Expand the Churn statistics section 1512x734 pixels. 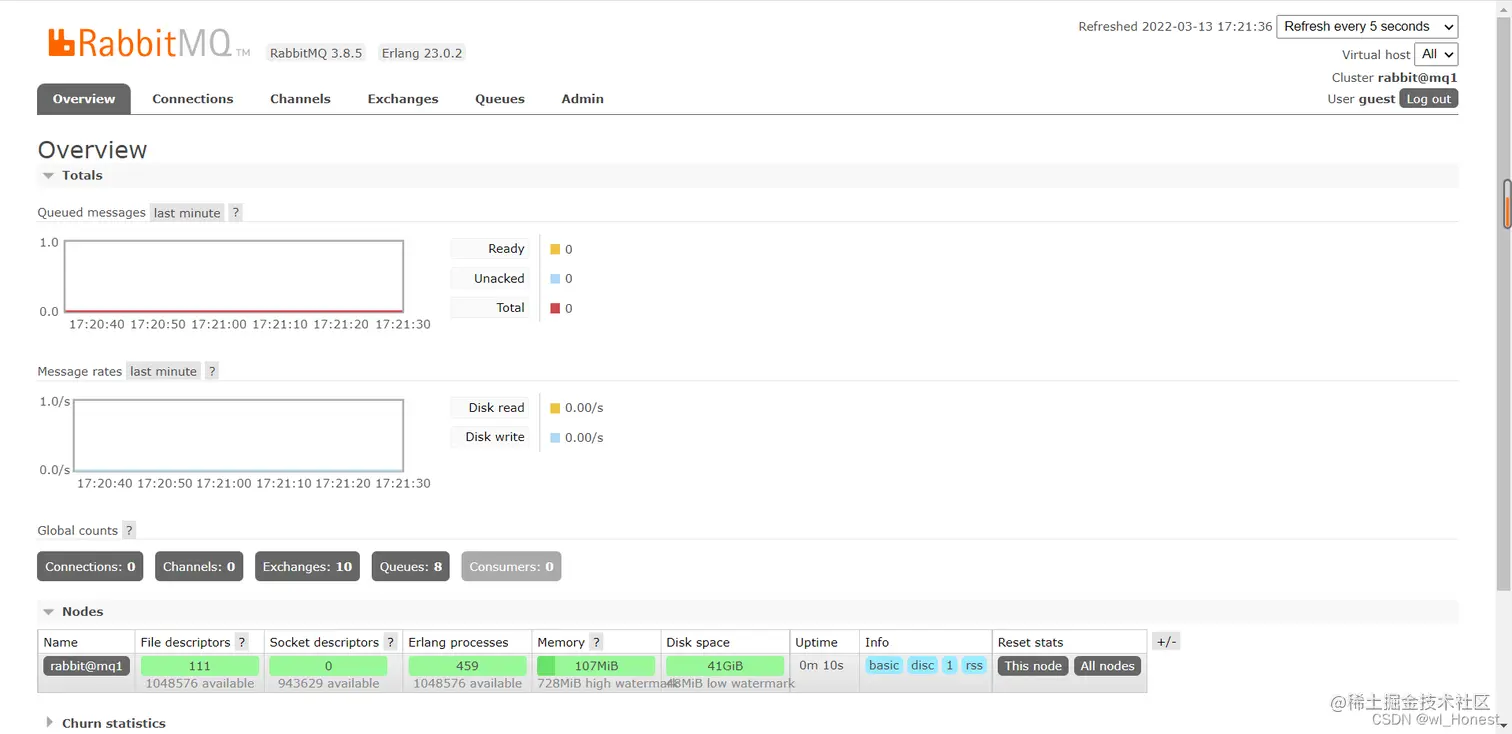pos(105,723)
